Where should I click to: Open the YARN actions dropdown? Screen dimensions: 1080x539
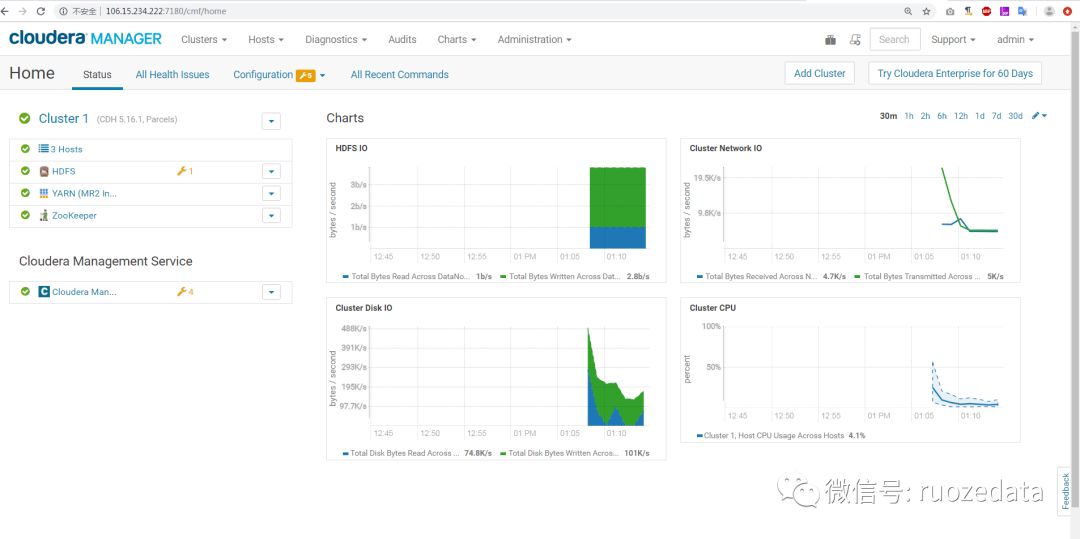point(271,193)
